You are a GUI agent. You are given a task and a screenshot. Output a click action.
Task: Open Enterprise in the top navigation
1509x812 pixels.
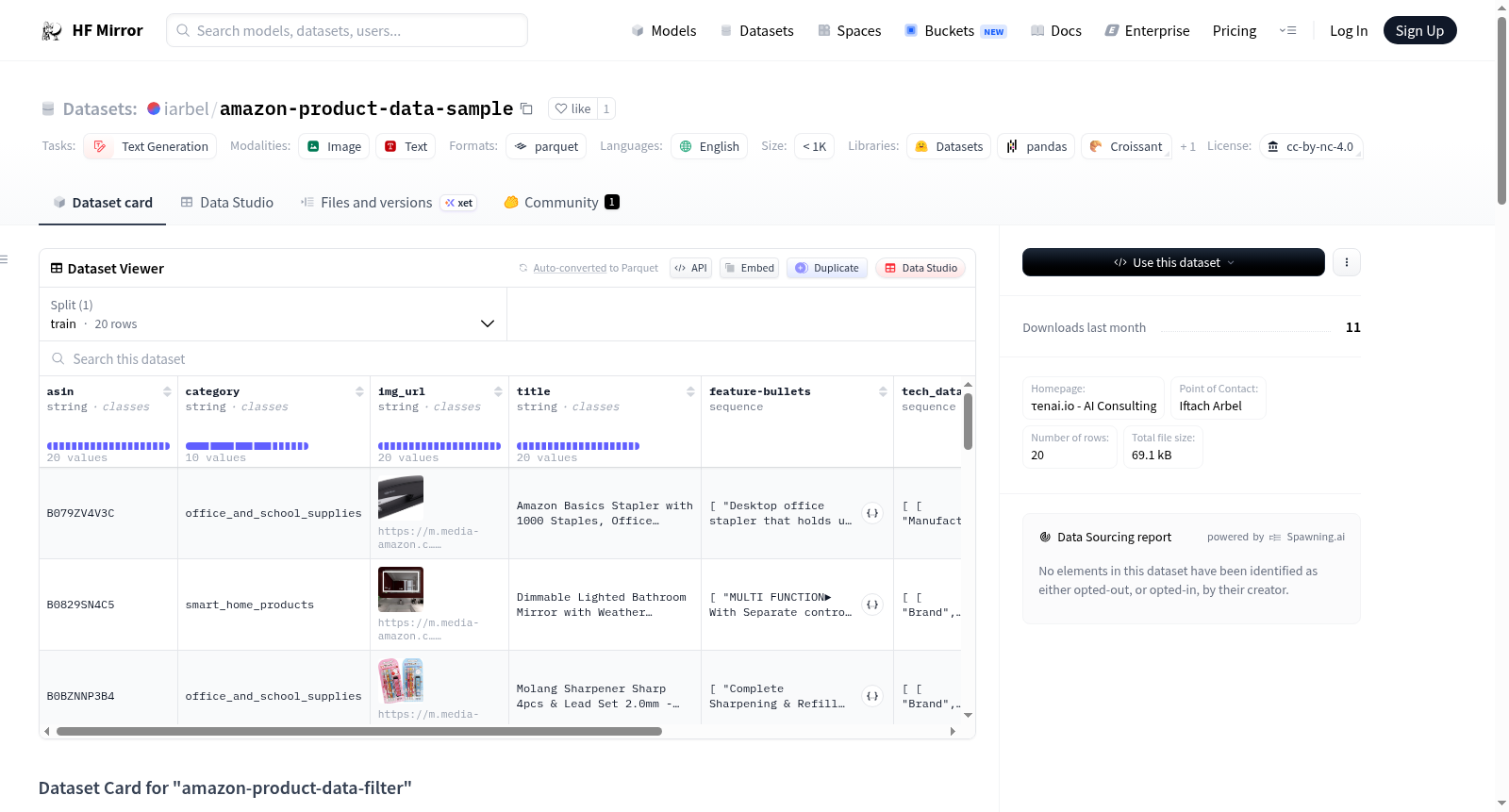coord(1148,31)
